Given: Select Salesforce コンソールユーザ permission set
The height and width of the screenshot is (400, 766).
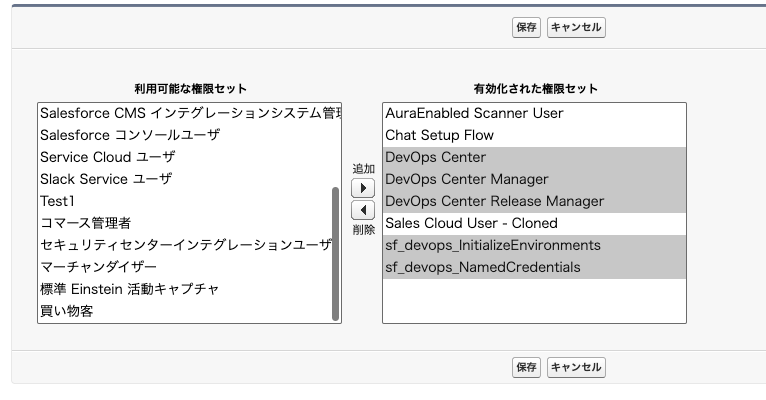Looking at the screenshot, I should pos(129,135).
